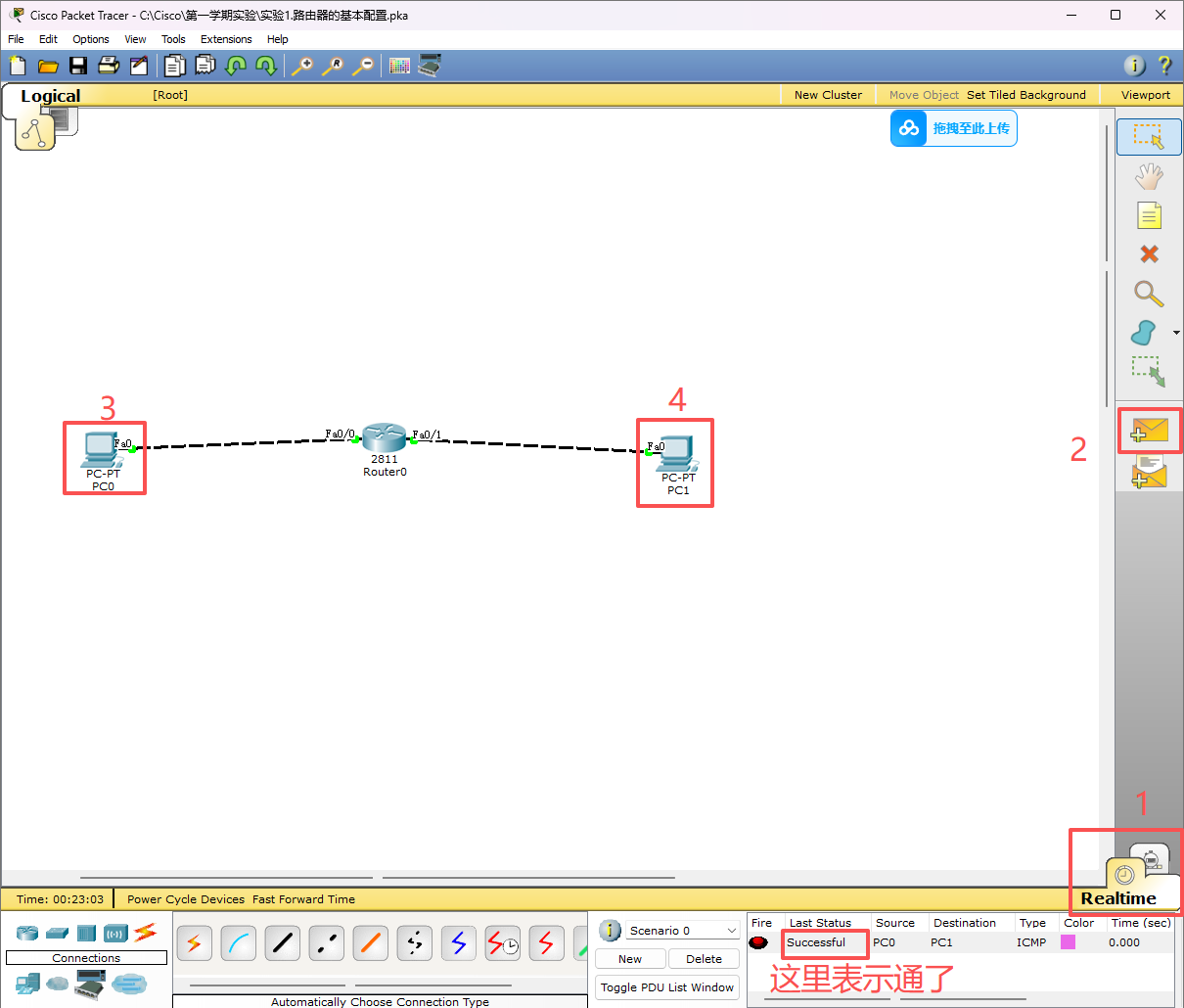Image resolution: width=1184 pixels, height=1008 pixels.
Task: Choose the Inspect magnifier tool
Action: pyautogui.click(x=1149, y=294)
